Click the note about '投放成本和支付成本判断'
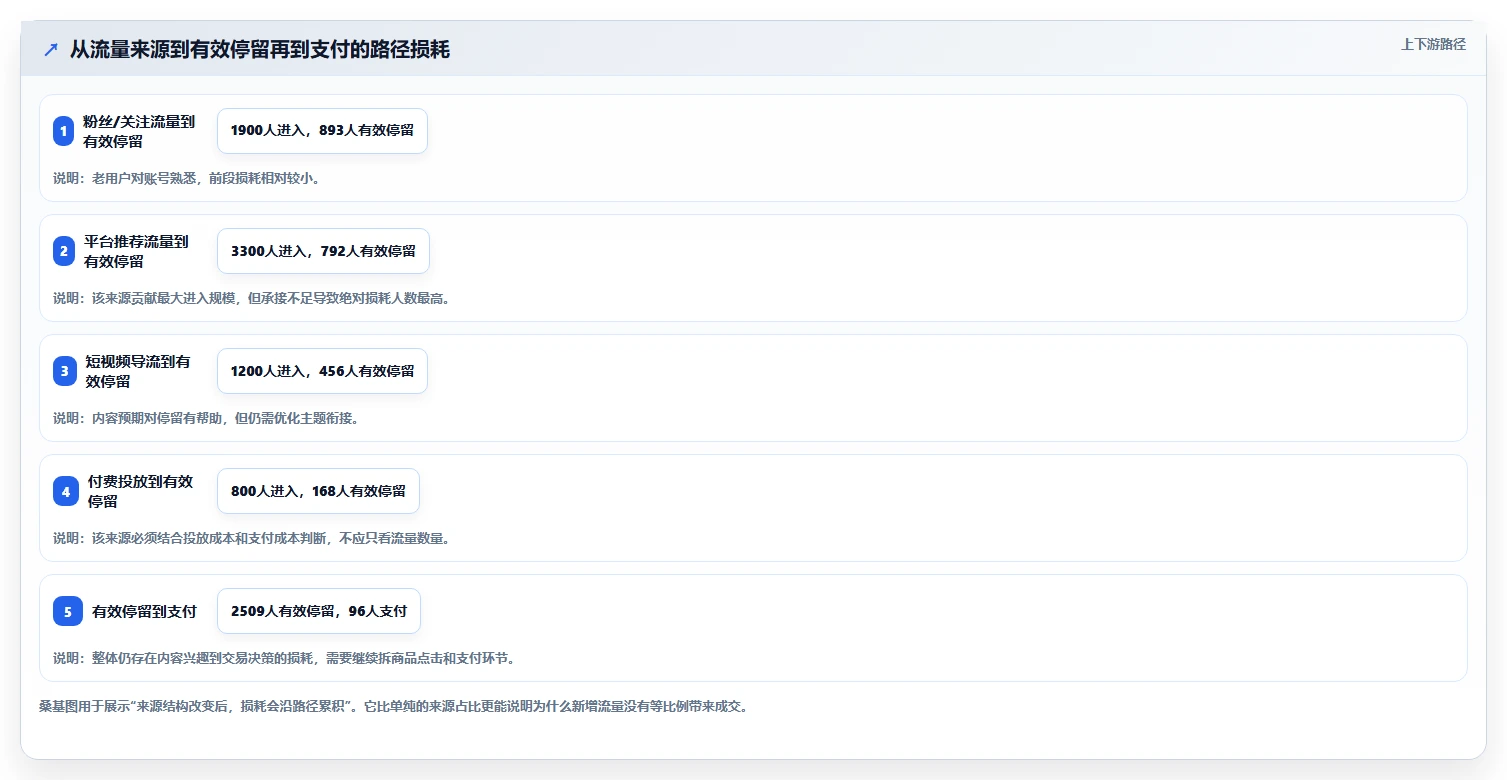 (251, 538)
